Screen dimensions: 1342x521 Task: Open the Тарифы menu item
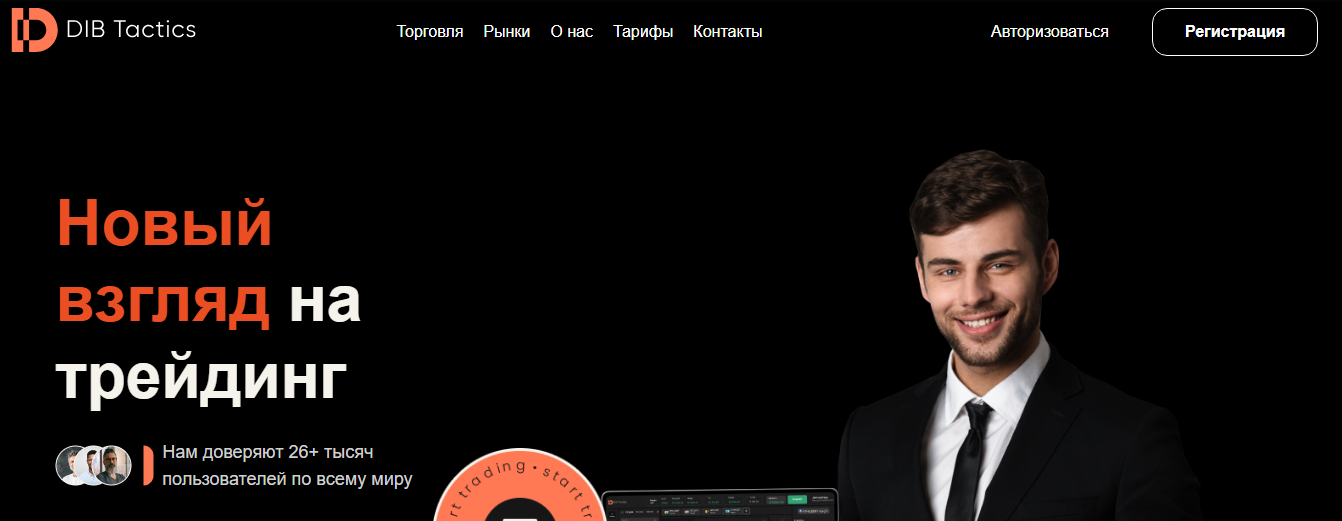[643, 32]
